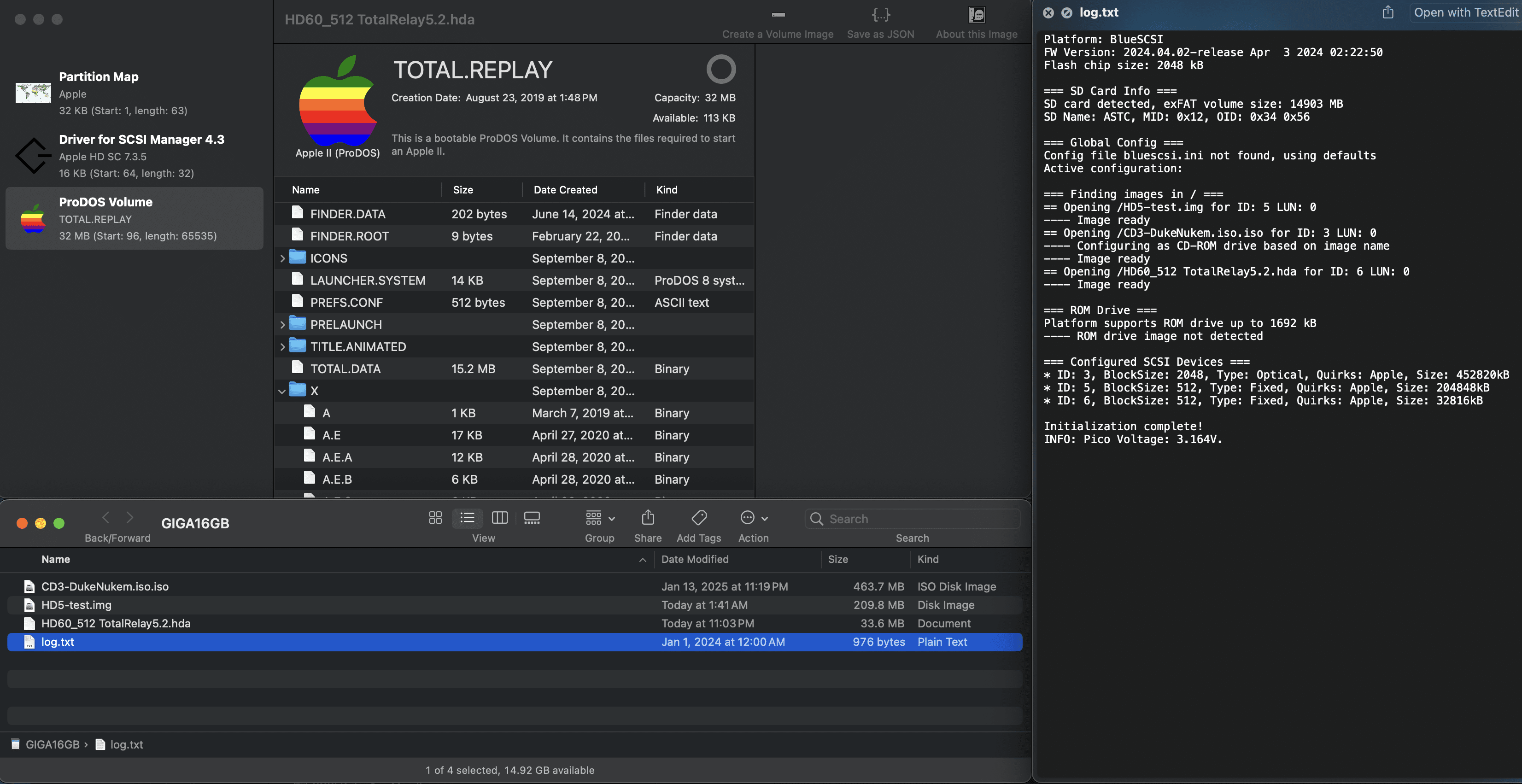Open About this Image icon

coord(977,14)
